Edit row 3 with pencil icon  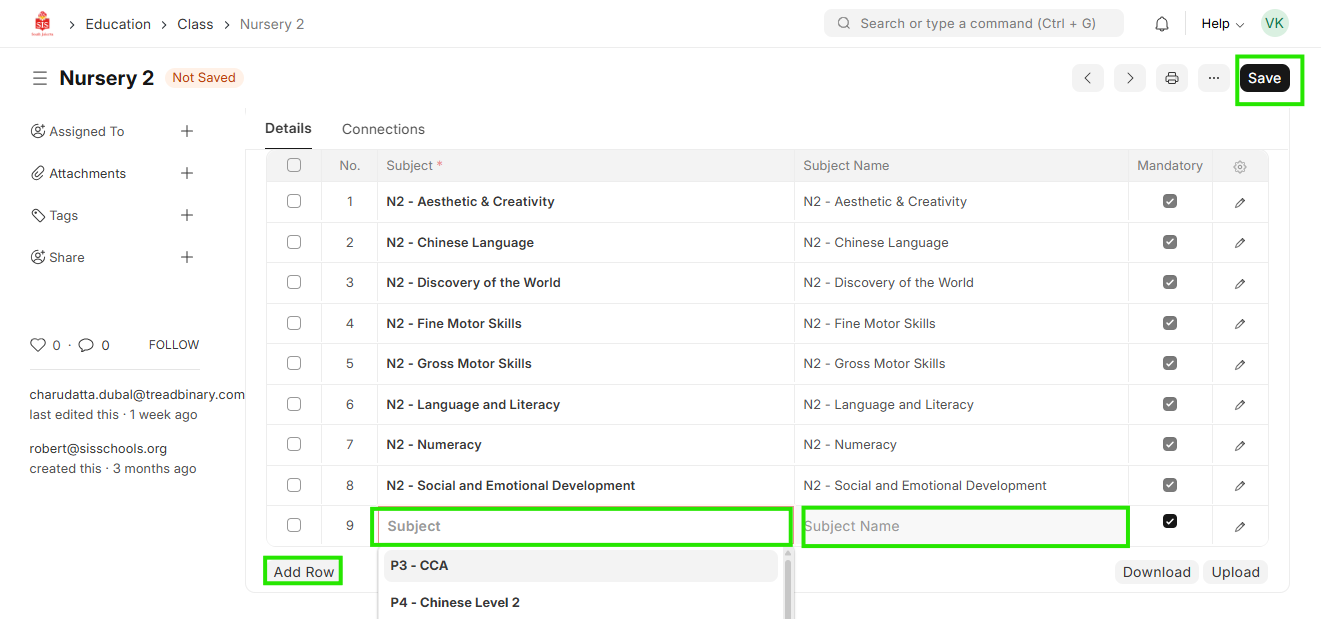[1240, 283]
